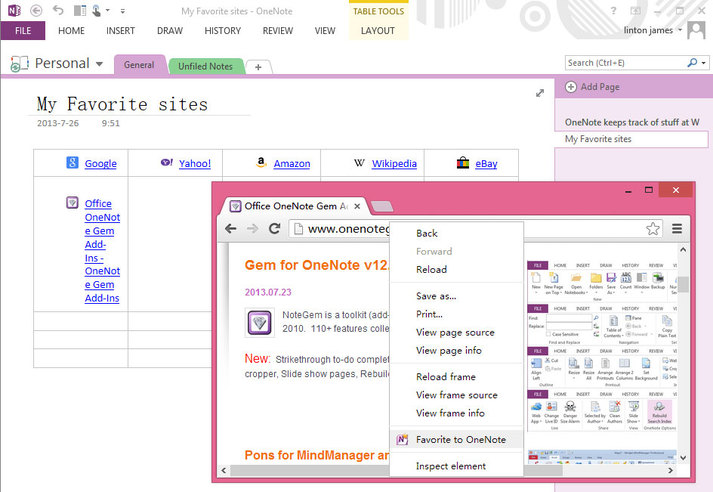This screenshot has height=492, width=713.
Task: Open the eBay link in the table
Action: click(486, 163)
